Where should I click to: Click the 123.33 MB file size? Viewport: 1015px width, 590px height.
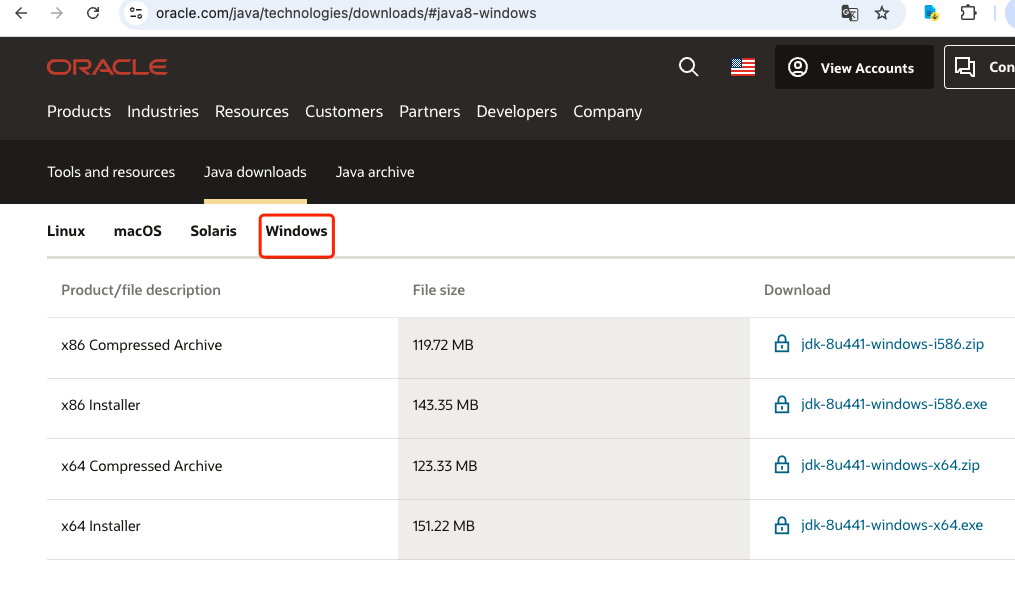pos(445,466)
